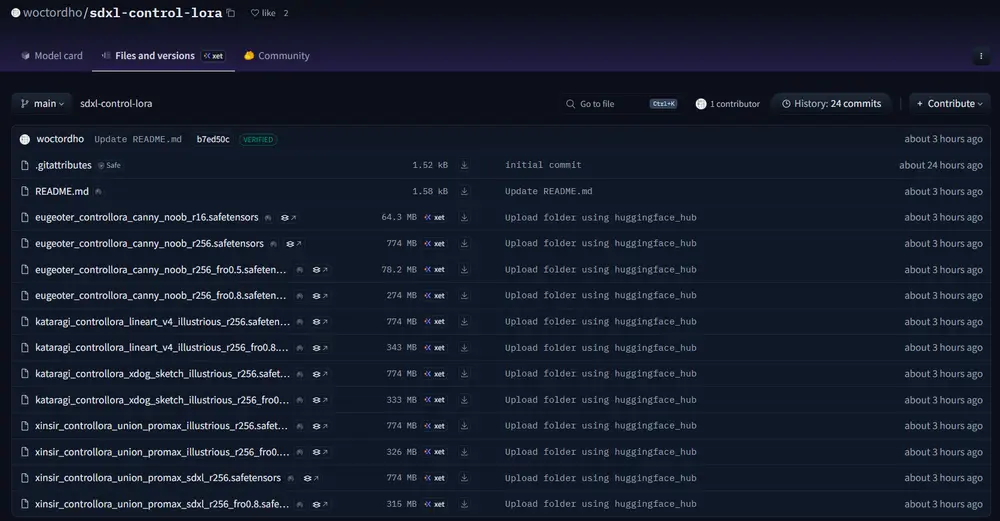Screen dimensions: 1000x521
Task: Click the xet badge on 315 MB row
Action: (x=434, y=504)
